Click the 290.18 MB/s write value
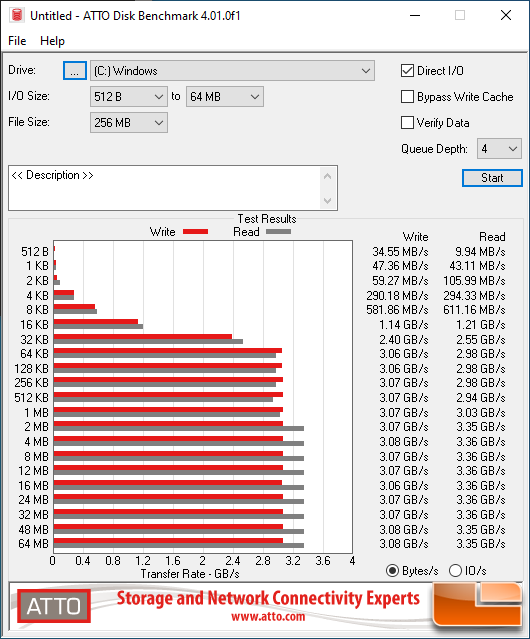This screenshot has height=639, width=530. click(397, 295)
